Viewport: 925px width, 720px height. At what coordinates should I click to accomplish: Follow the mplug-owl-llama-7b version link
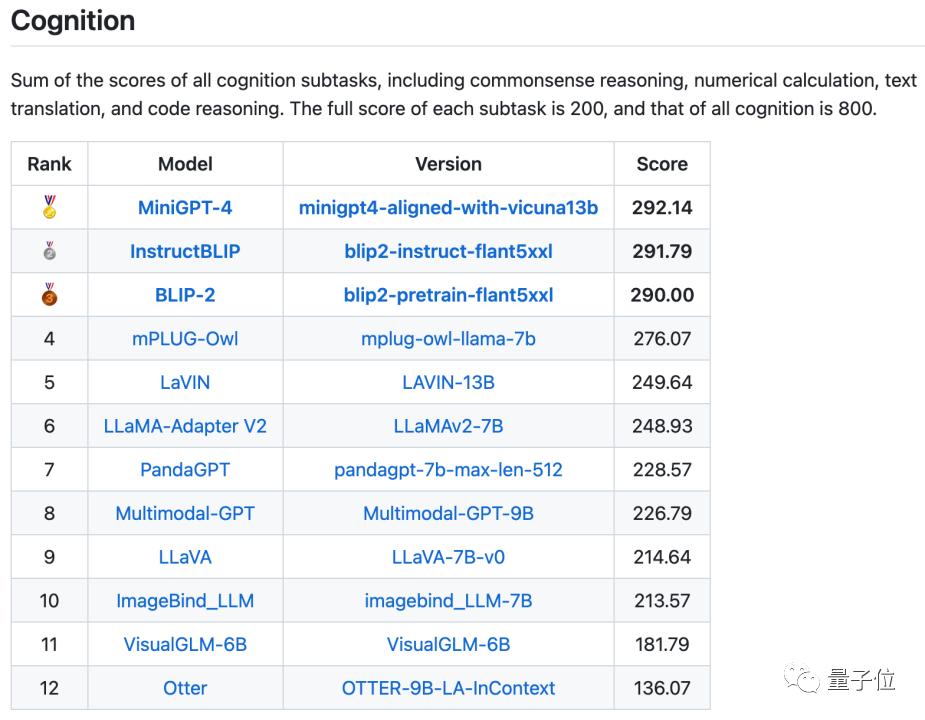(x=448, y=339)
